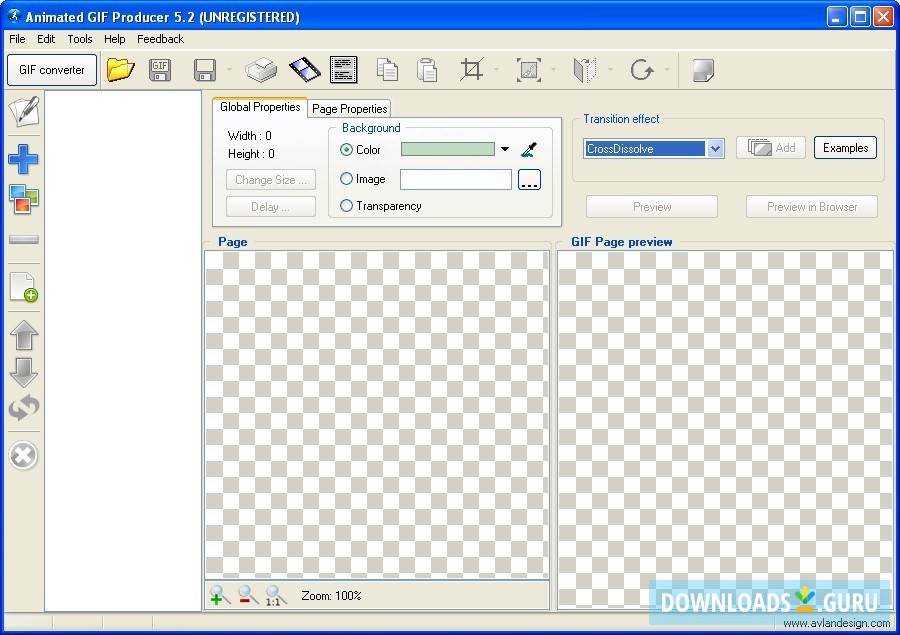Select the Crop tool in the toolbar
The width and height of the screenshot is (900, 635).
pos(471,69)
